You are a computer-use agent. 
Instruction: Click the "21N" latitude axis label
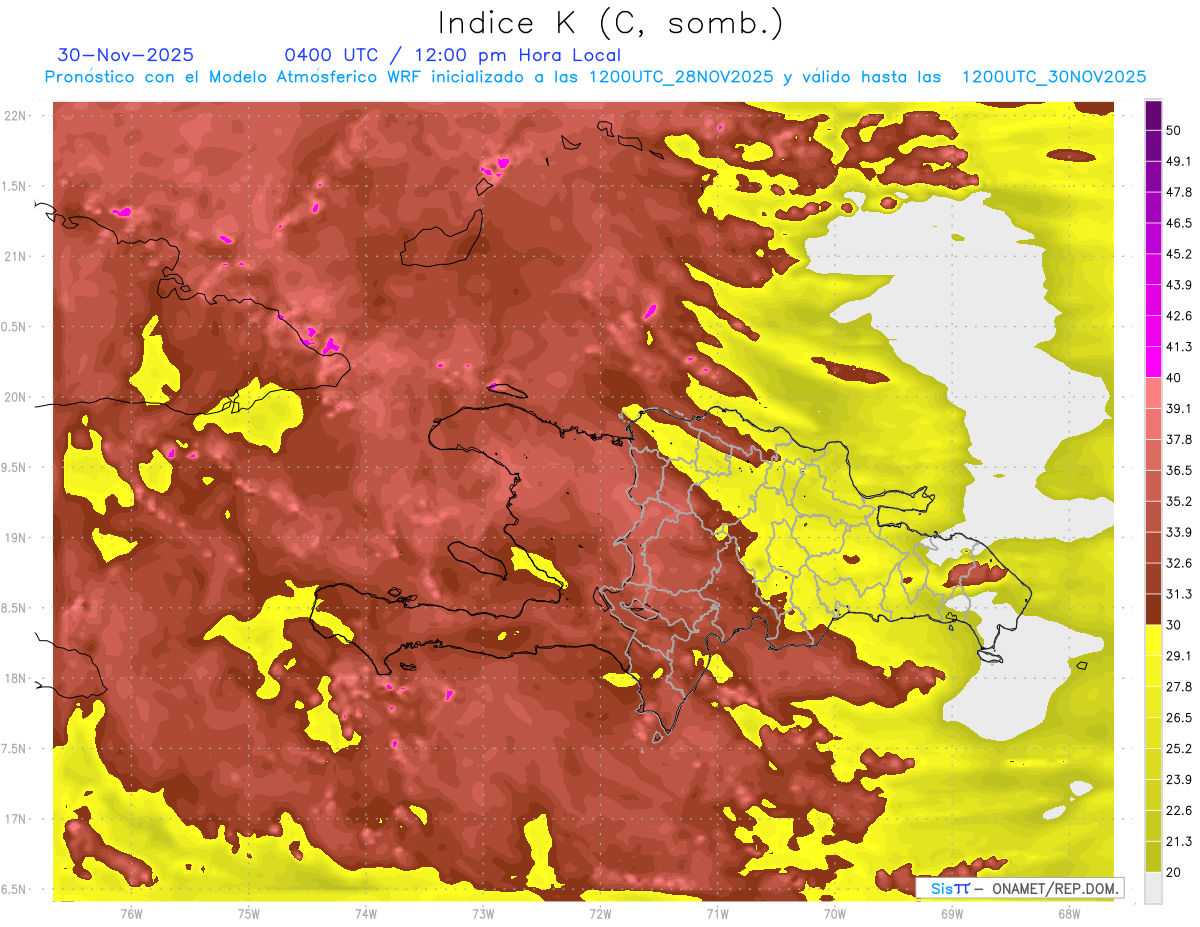coord(15,256)
